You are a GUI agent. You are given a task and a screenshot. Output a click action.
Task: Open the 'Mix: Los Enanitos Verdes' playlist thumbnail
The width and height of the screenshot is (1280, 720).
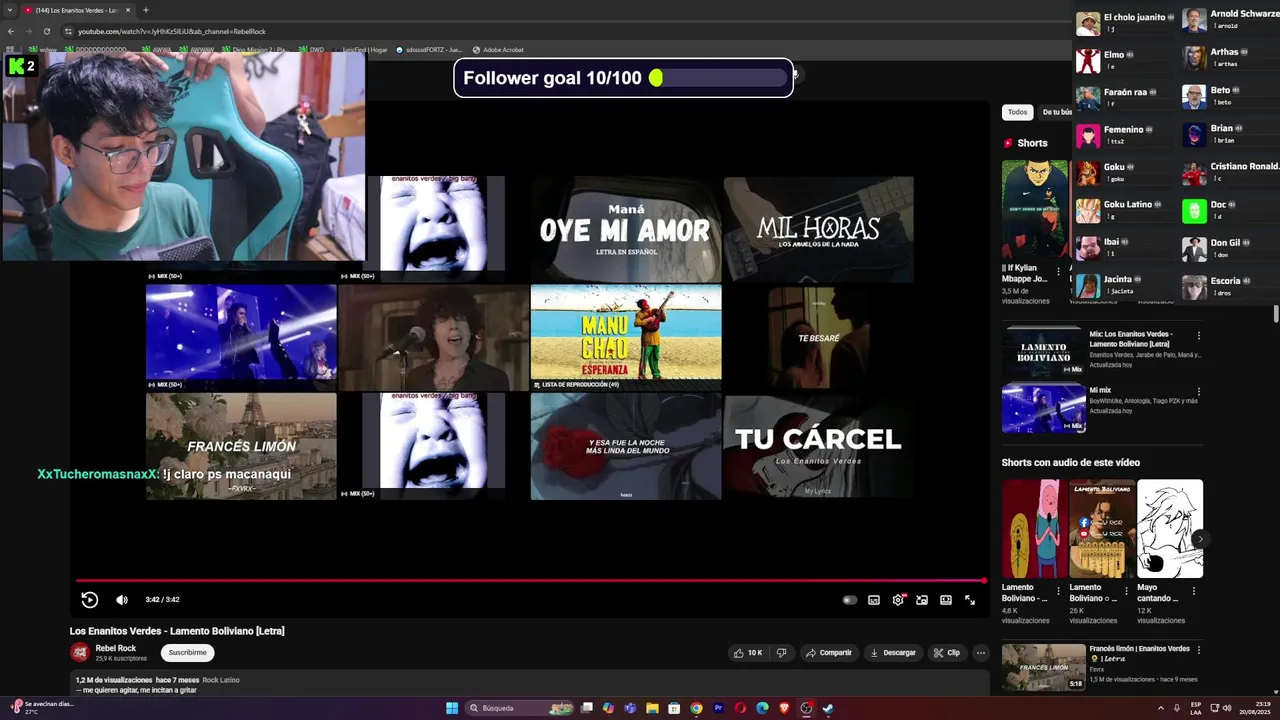[x=1043, y=351]
